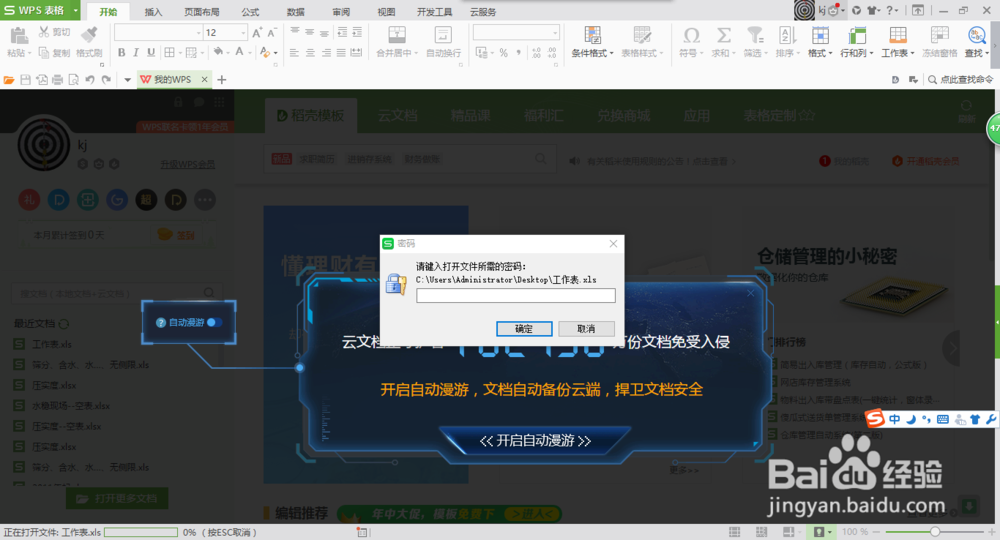Select the 稻壳模板 tab in the start page

[311, 115]
